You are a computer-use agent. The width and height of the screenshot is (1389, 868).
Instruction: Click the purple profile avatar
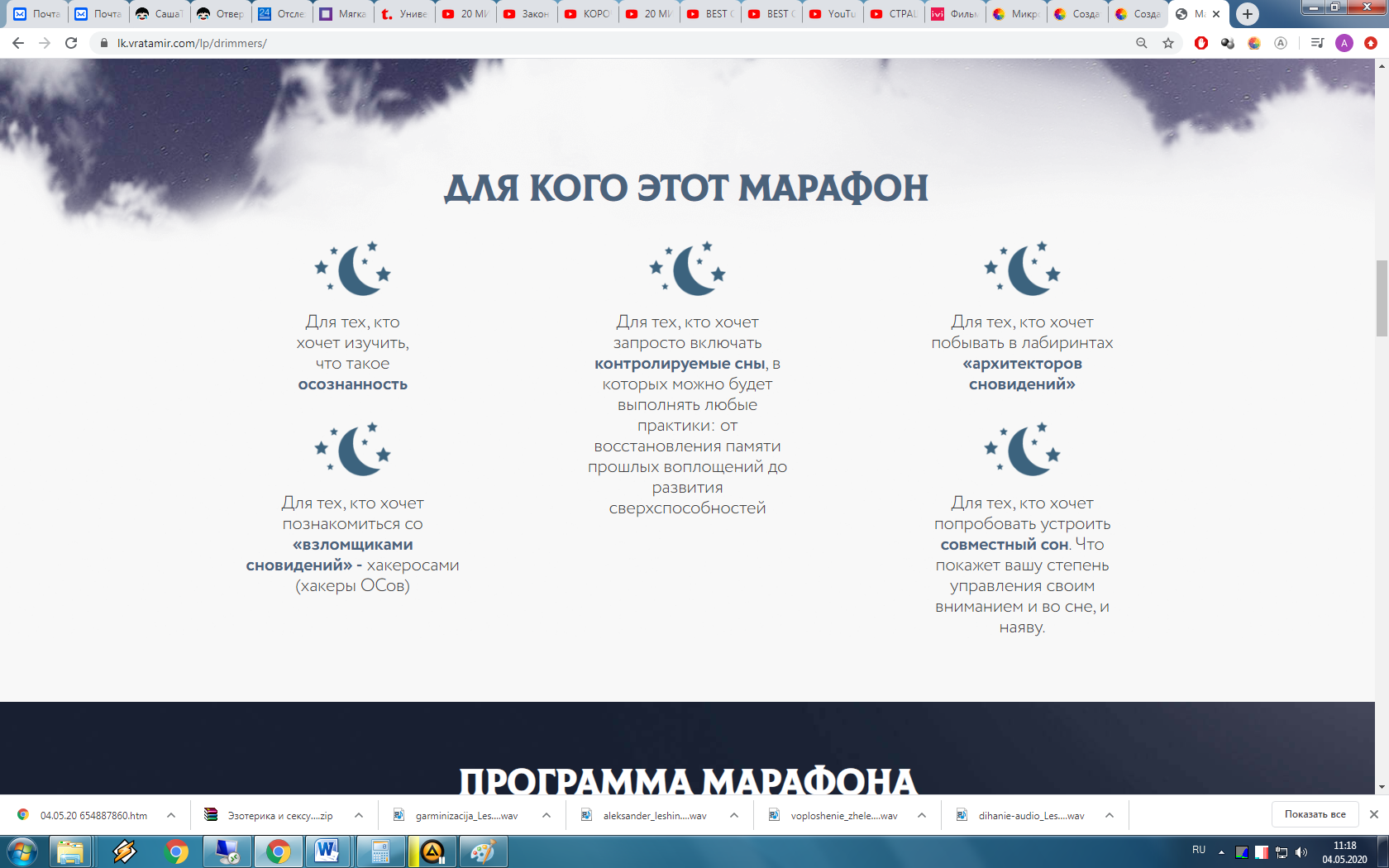[x=1344, y=43]
